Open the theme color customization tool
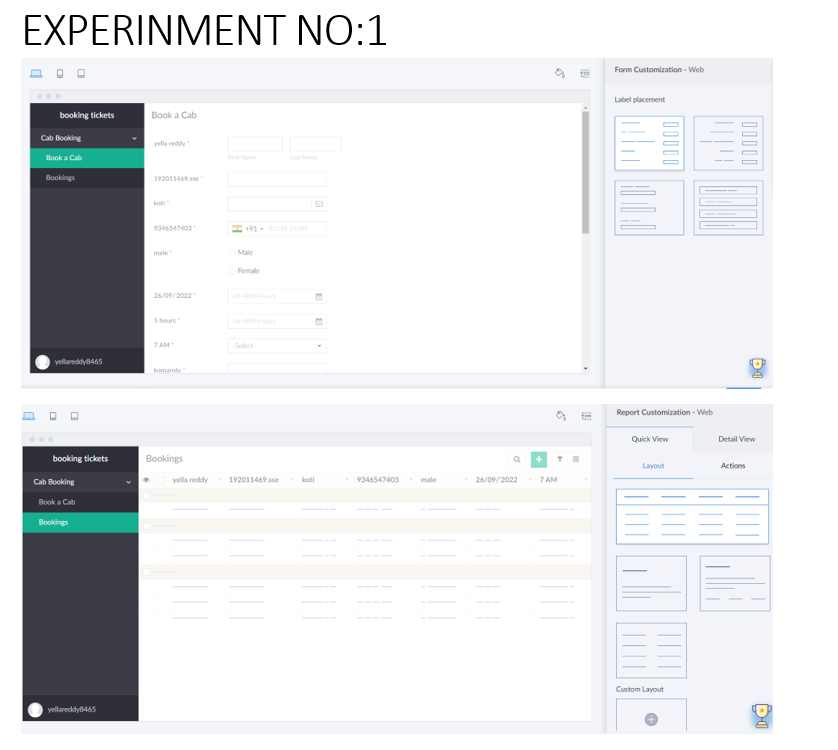 [x=561, y=72]
